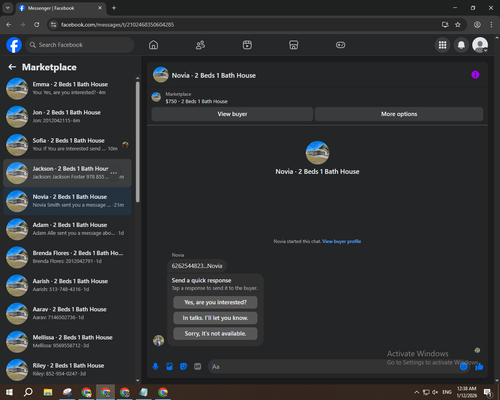Open Jon 2 Beds 1 Bath House chat
500x400 pixels.
point(68,117)
